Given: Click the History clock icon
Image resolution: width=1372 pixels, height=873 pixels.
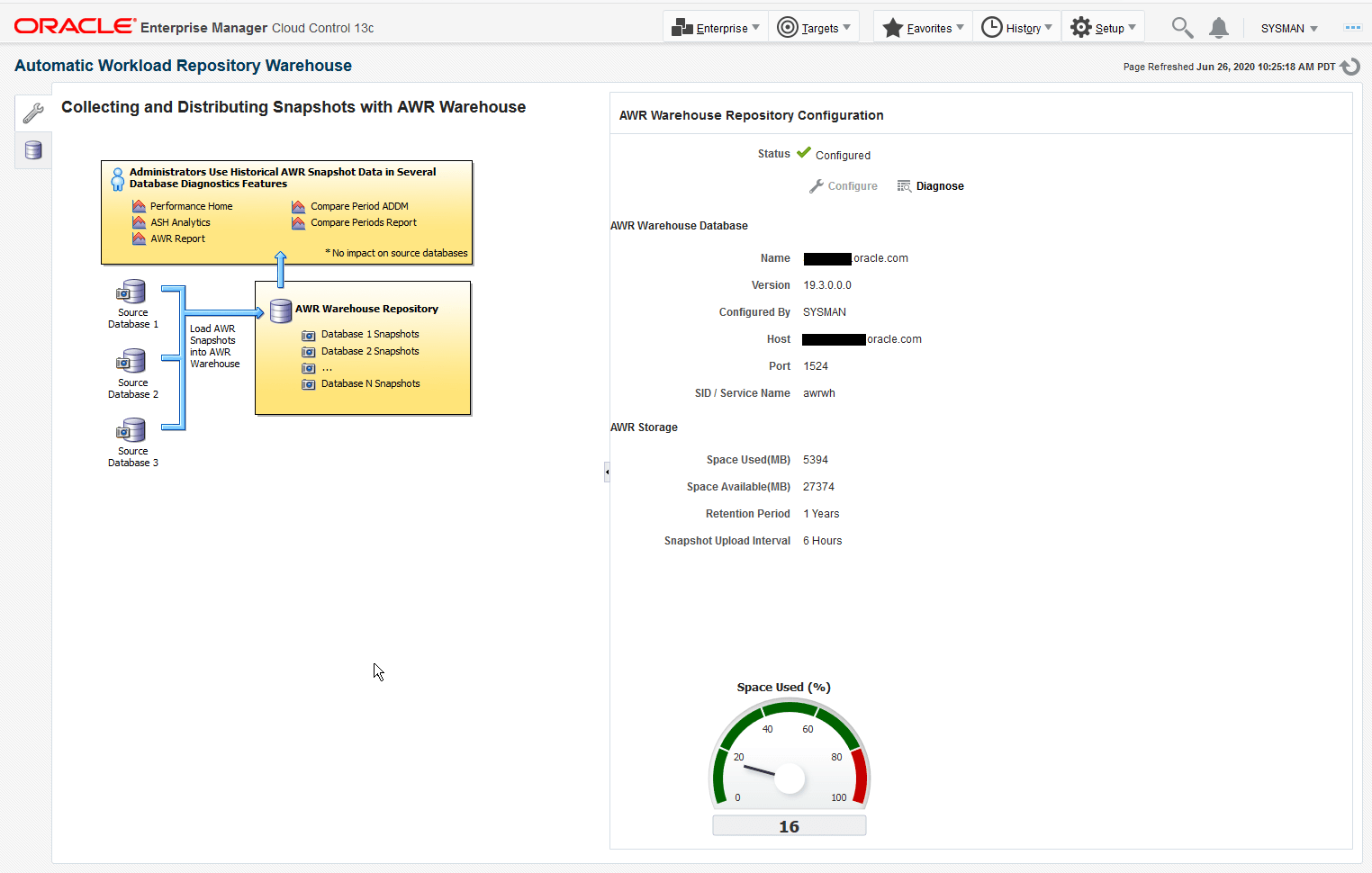Looking at the screenshot, I should coord(993,28).
